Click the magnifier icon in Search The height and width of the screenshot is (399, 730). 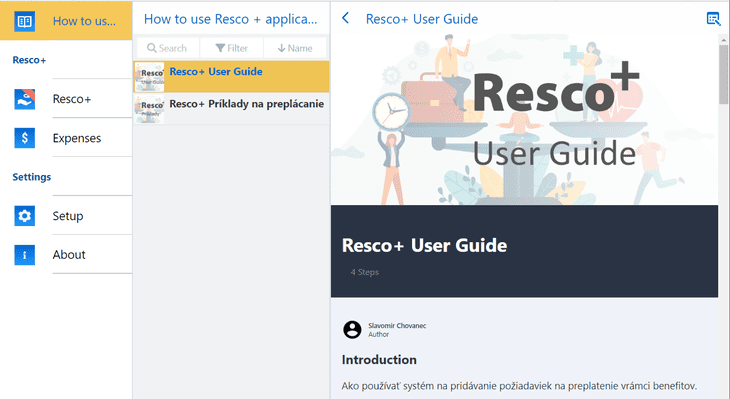pyautogui.click(x=152, y=48)
